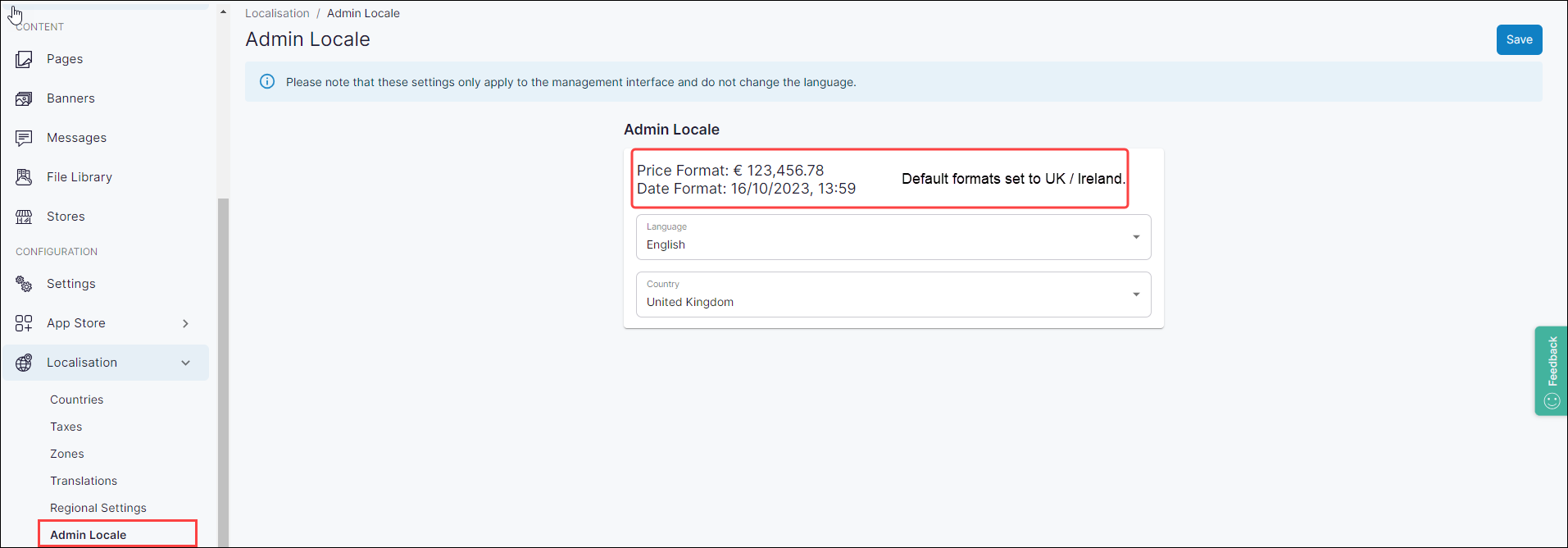Screen dimensions: 1568x548
Task: Open the Countries submenu item
Action: [x=77, y=400]
